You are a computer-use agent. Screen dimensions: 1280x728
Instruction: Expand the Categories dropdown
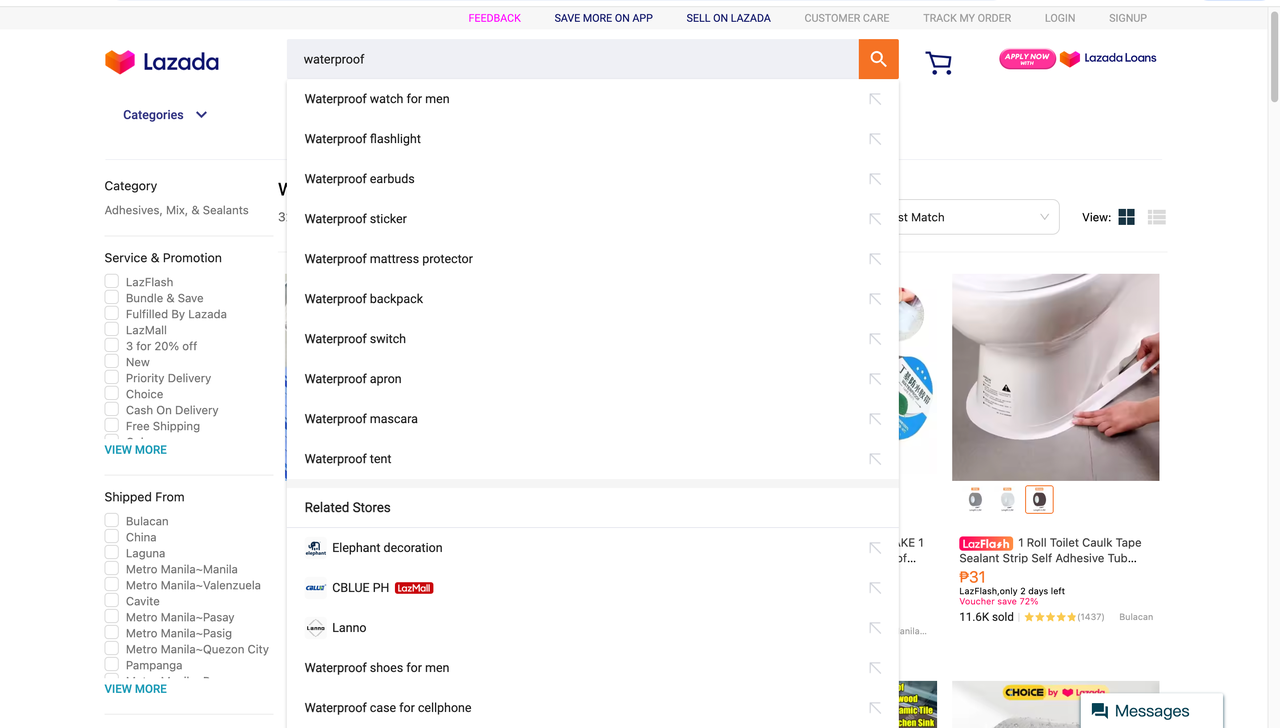coord(165,115)
